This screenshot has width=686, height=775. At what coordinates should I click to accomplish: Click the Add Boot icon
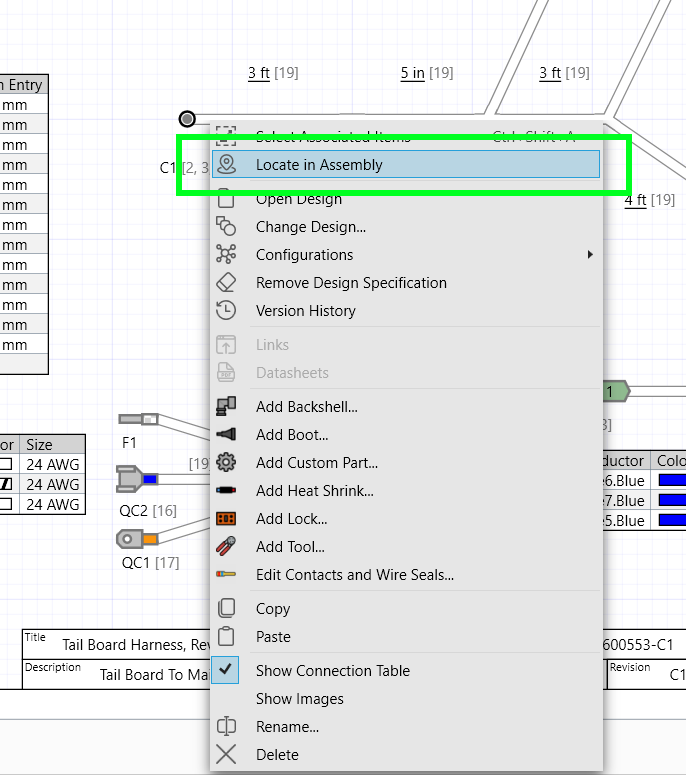click(226, 434)
